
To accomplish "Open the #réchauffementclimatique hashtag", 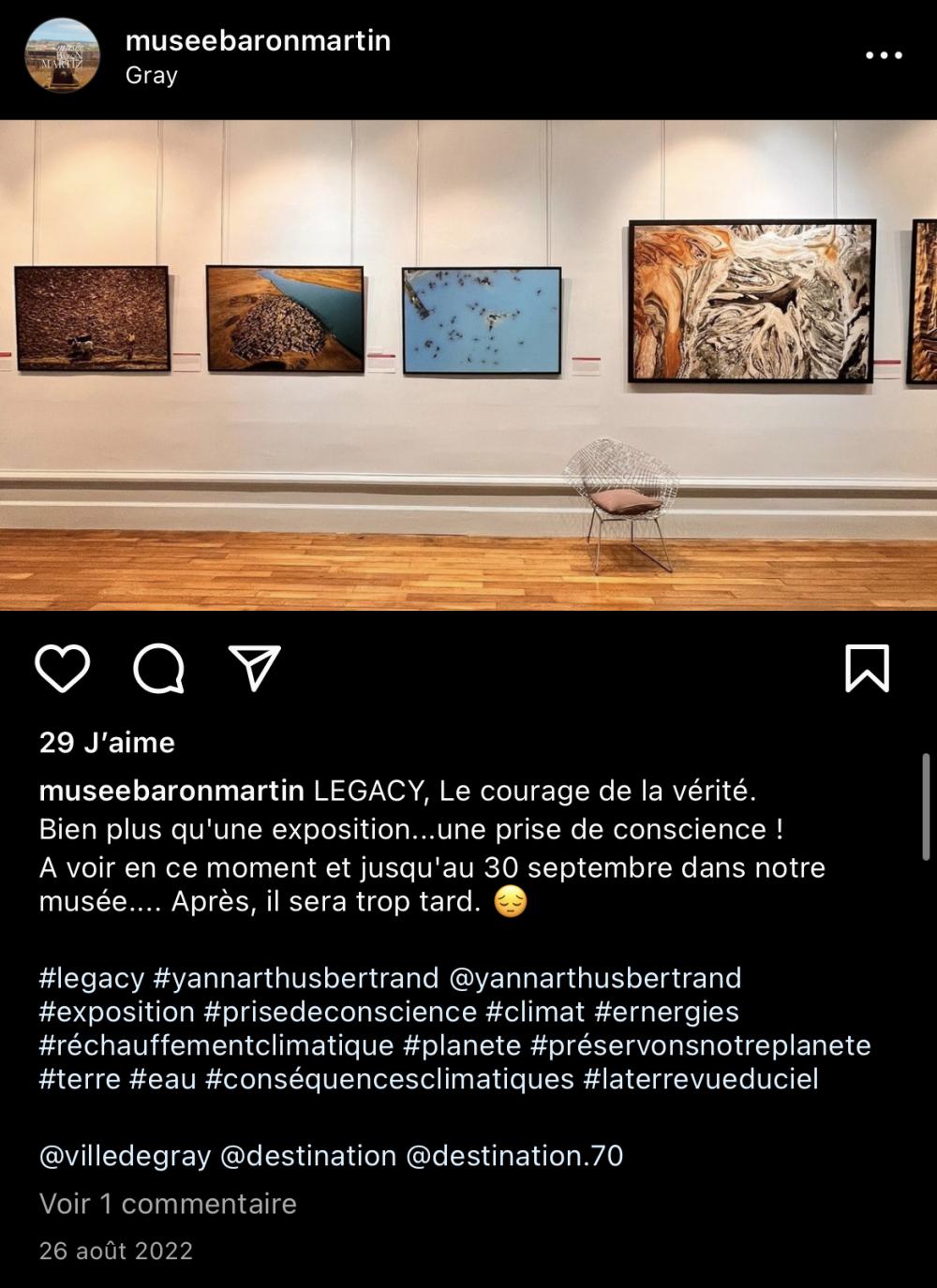I will (216, 1045).
